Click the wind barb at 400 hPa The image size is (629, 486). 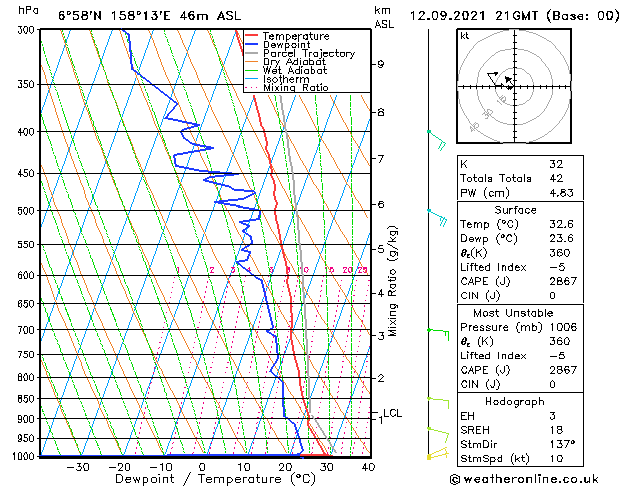click(x=437, y=140)
